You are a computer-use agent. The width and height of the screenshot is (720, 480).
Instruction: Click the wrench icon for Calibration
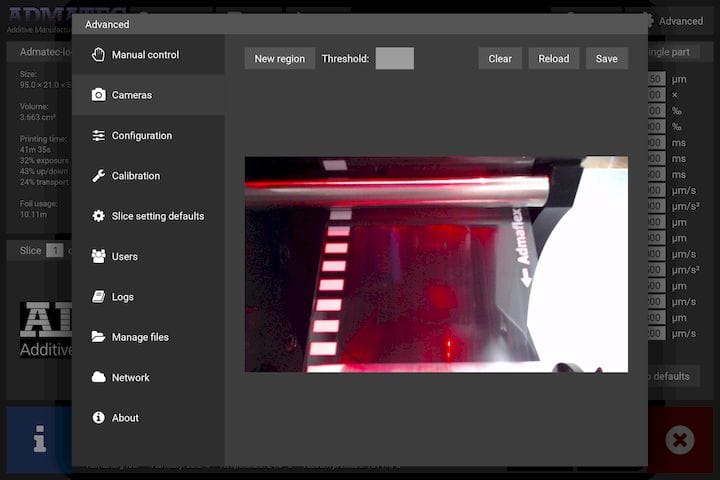[98, 176]
